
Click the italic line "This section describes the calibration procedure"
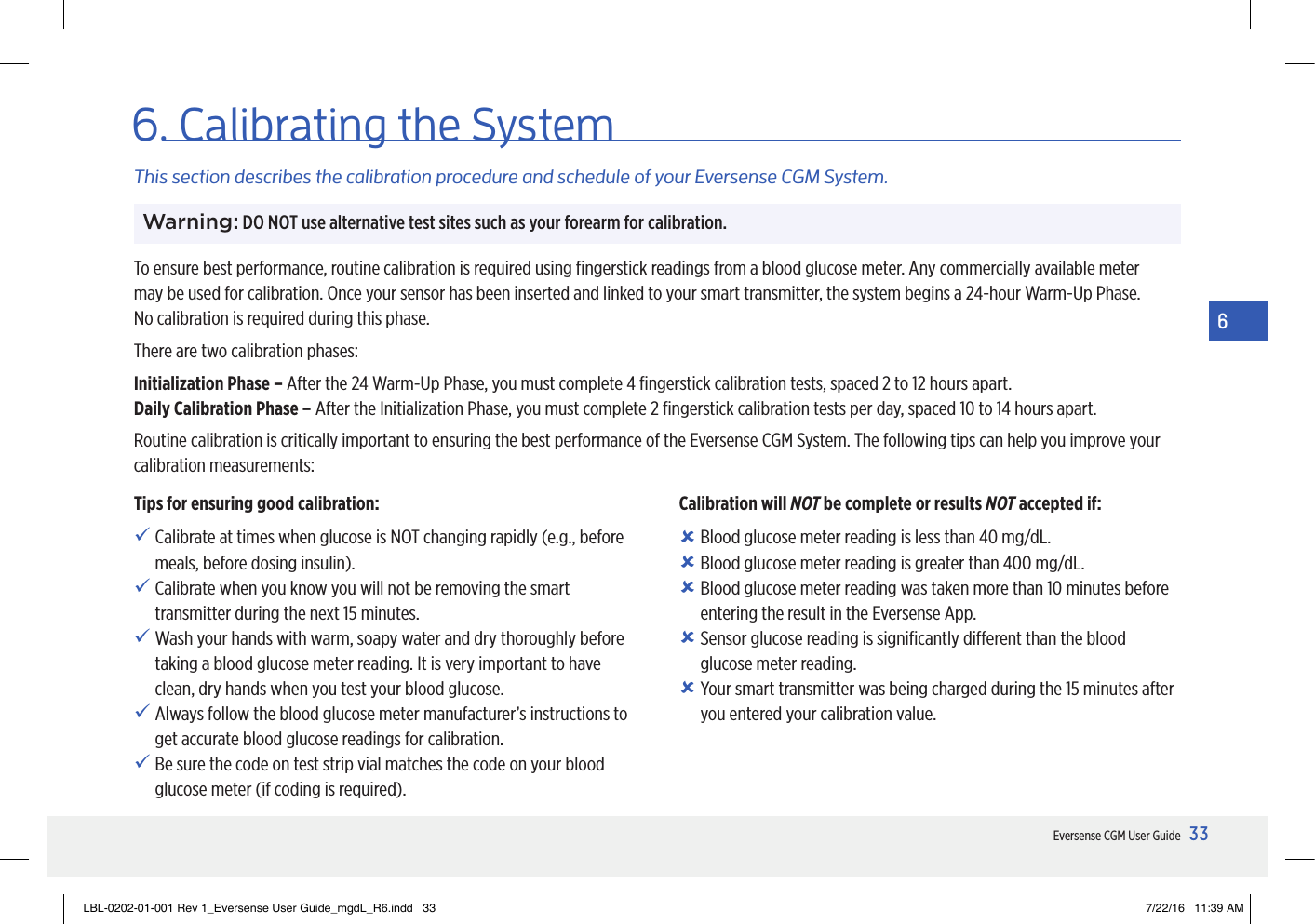click(510, 177)
